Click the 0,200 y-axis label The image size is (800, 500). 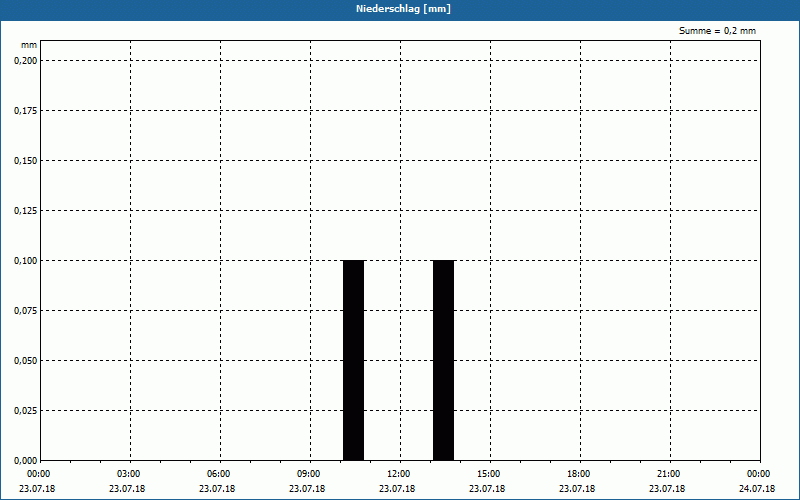pos(26,61)
